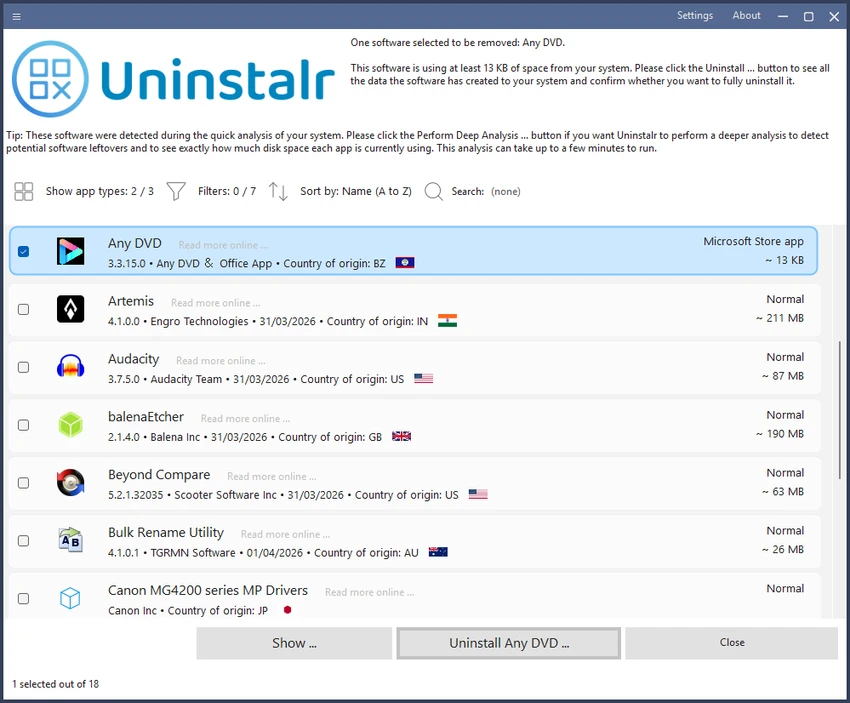
Task: Open Read more online for balenaEtcher
Action: pos(245,418)
